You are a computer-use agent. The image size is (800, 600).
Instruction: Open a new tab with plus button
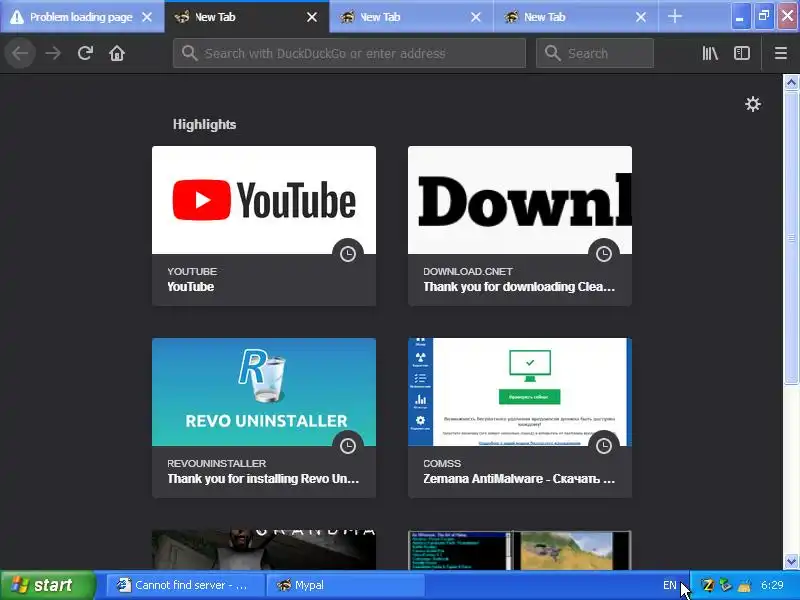click(x=674, y=17)
